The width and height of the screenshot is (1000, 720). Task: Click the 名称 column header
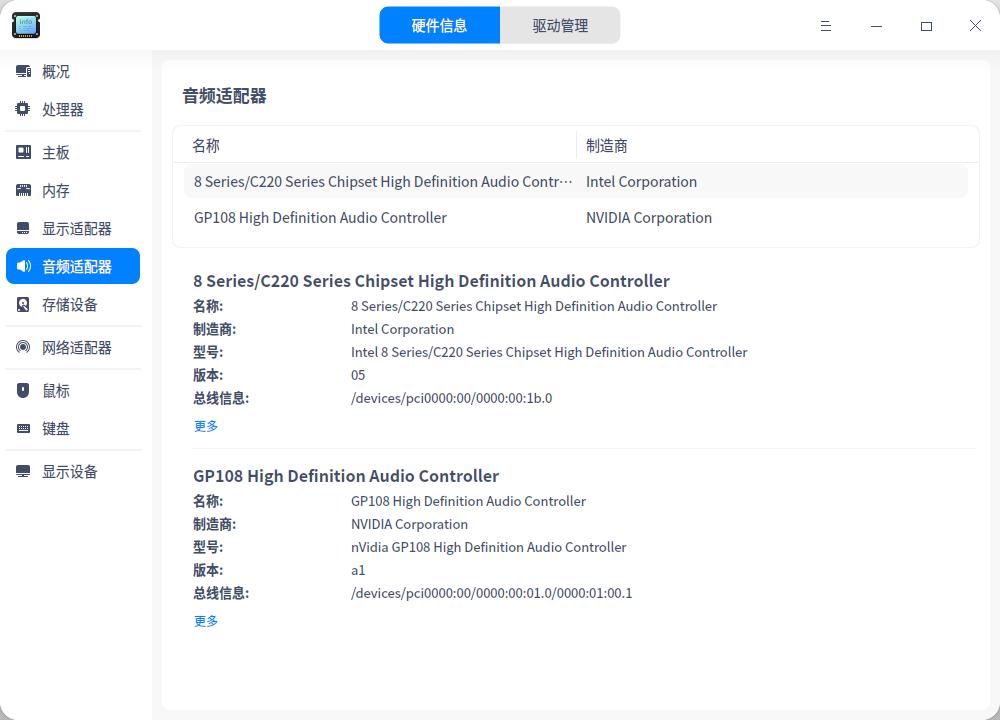(x=205, y=145)
